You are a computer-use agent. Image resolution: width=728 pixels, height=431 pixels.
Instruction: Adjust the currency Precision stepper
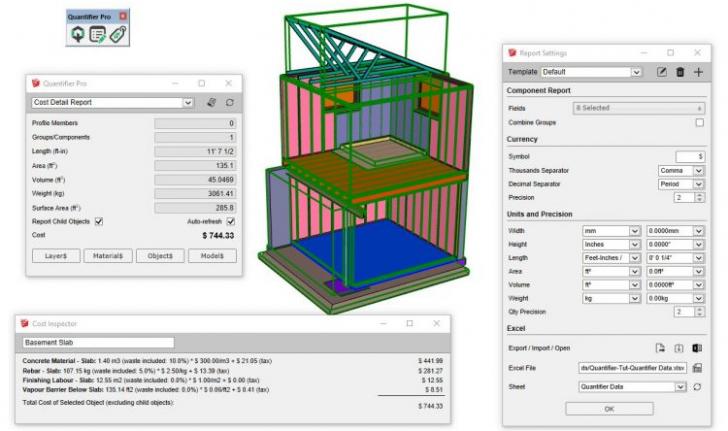699,197
